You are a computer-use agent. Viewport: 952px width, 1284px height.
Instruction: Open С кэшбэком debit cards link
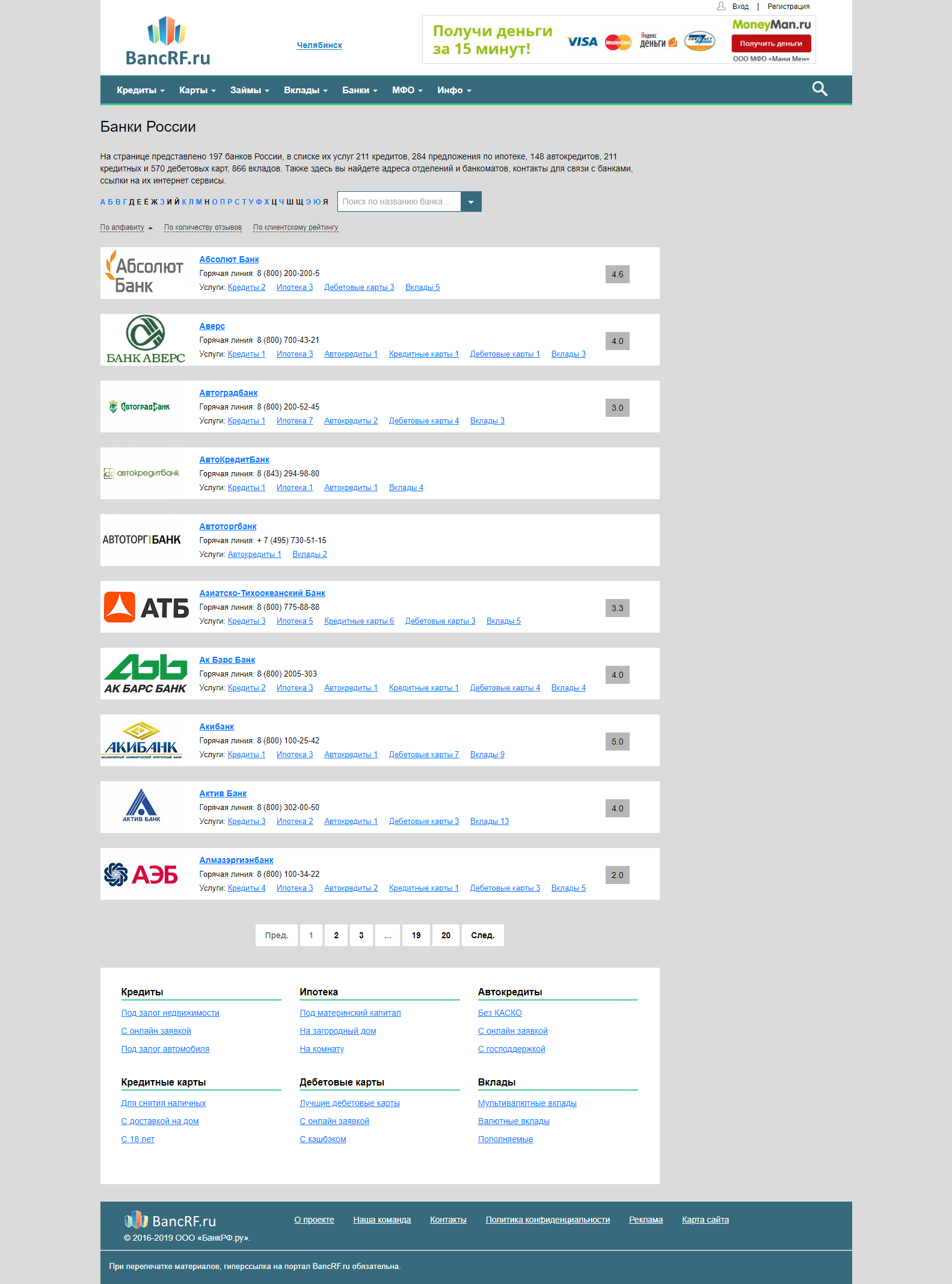tap(323, 1139)
